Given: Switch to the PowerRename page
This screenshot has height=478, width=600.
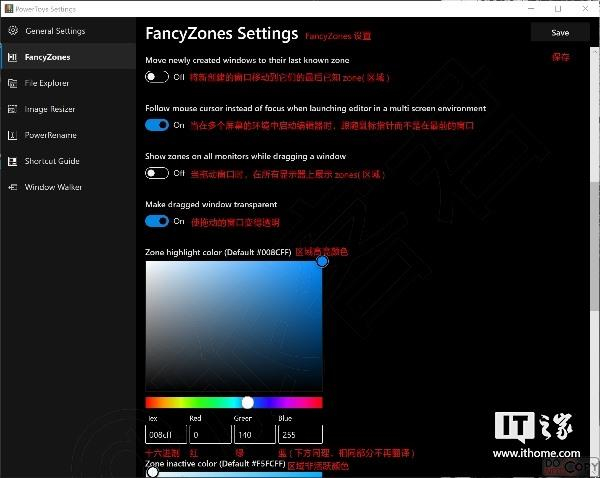Looking at the screenshot, I should click(68, 135).
